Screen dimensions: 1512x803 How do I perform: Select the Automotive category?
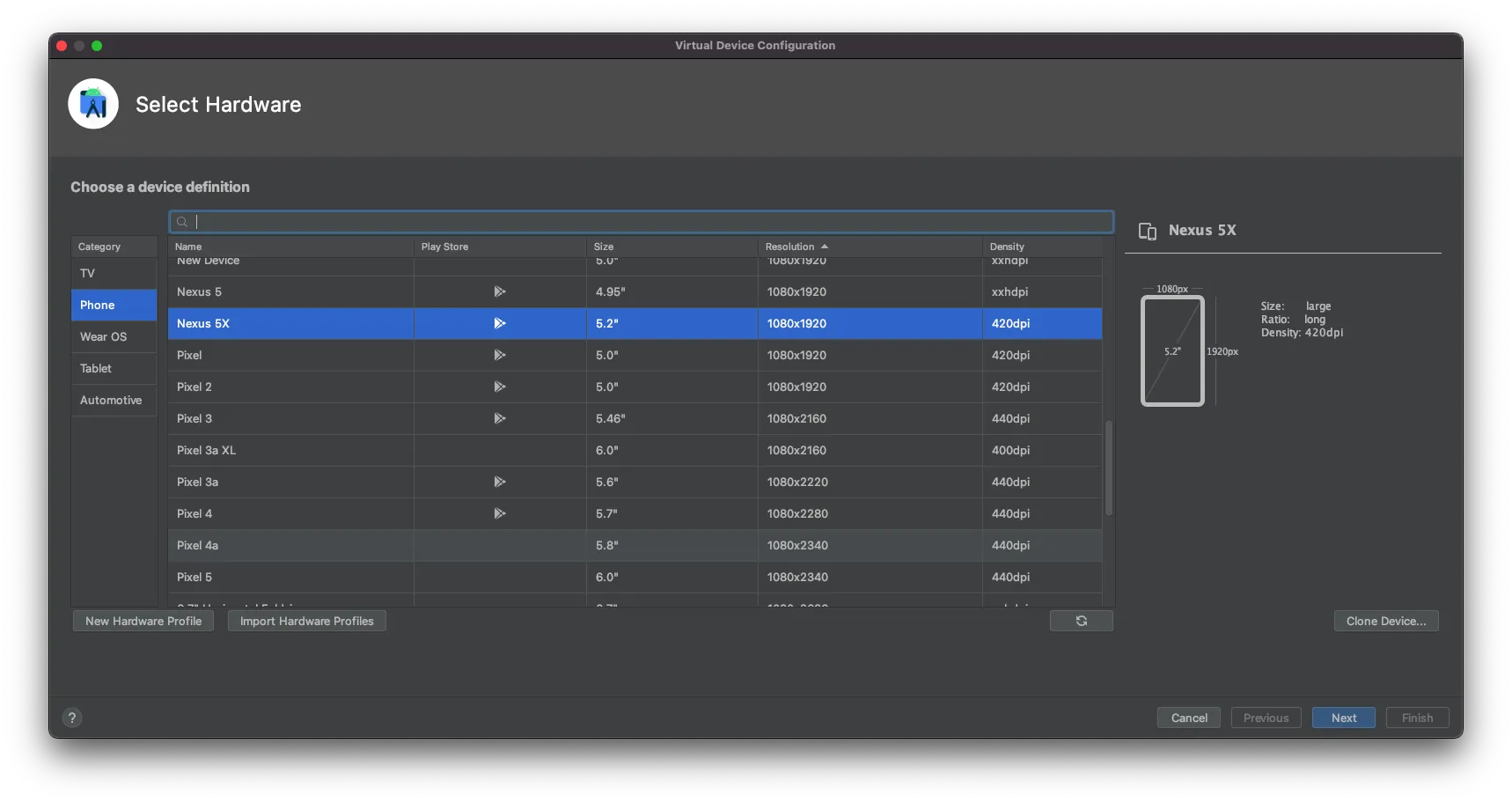[x=114, y=400]
